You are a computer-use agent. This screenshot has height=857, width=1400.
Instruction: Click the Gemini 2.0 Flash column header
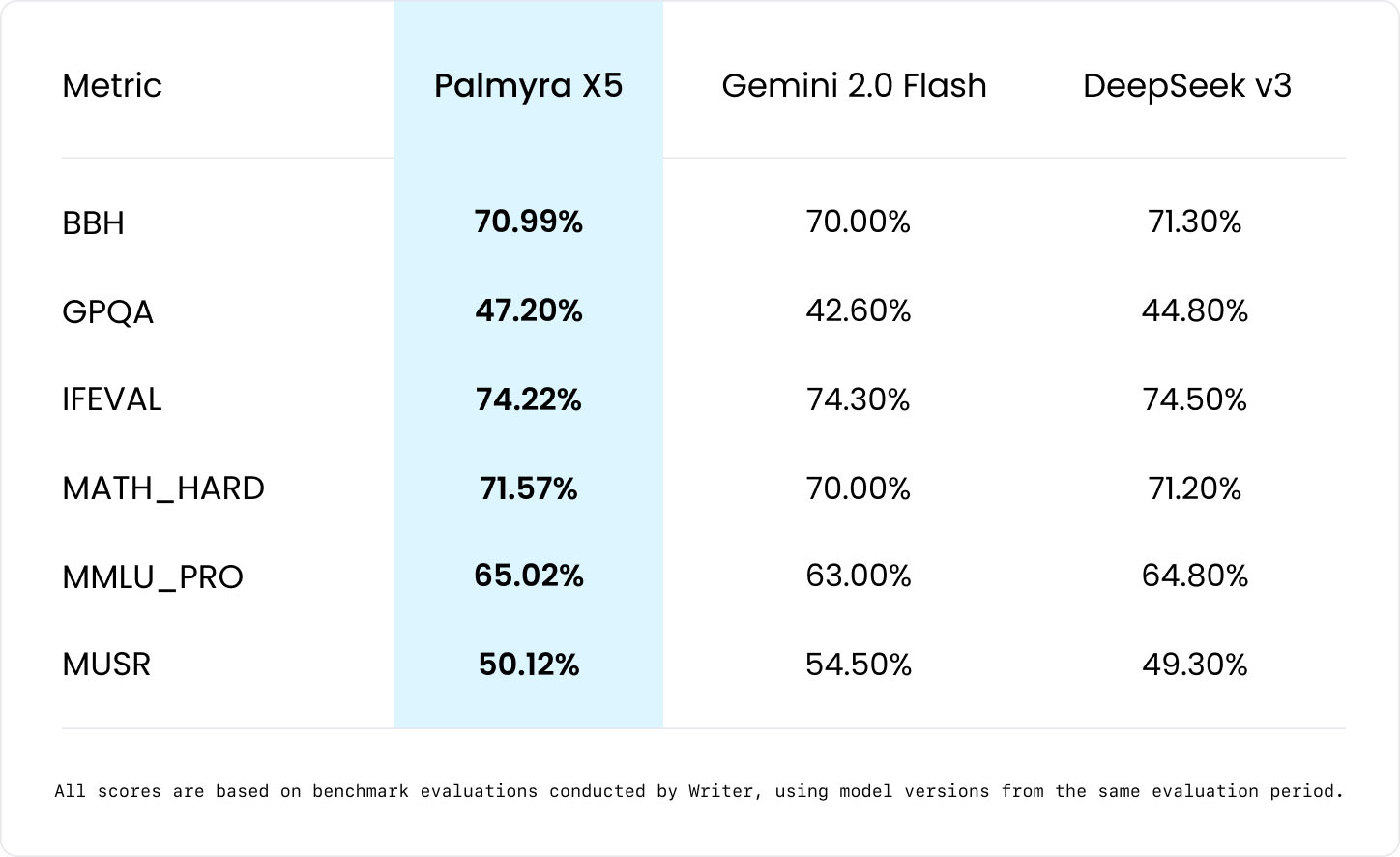pos(854,85)
